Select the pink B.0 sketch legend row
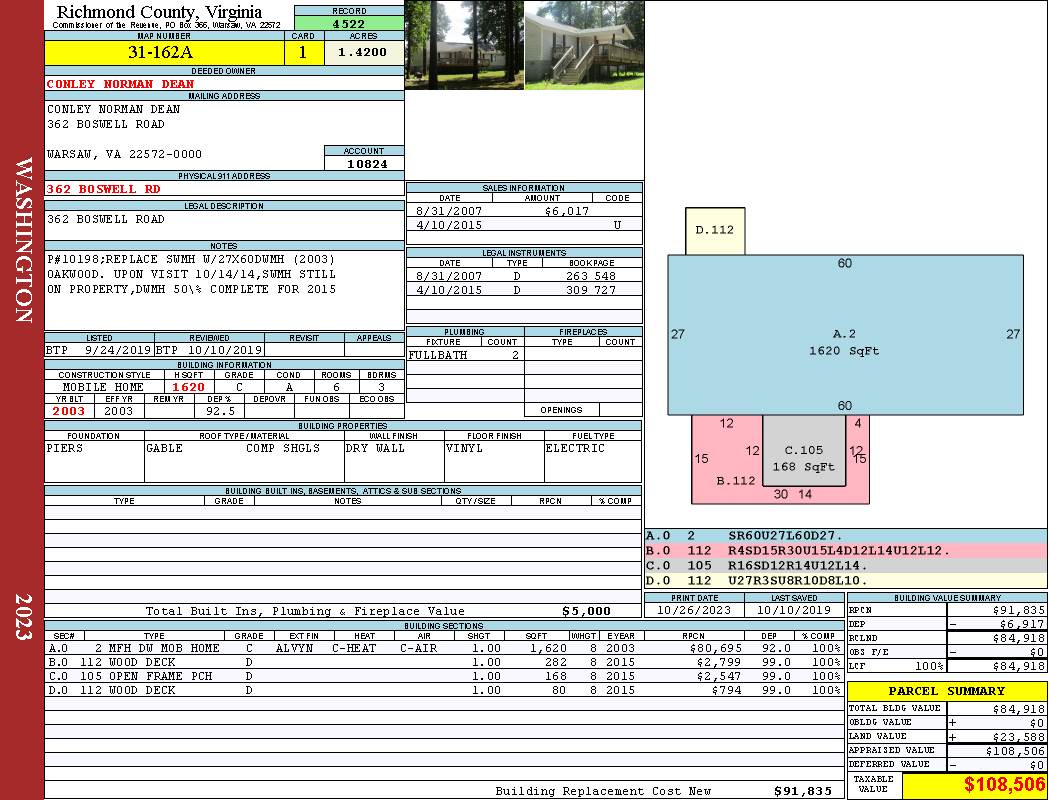The height and width of the screenshot is (800, 1050). (845, 551)
